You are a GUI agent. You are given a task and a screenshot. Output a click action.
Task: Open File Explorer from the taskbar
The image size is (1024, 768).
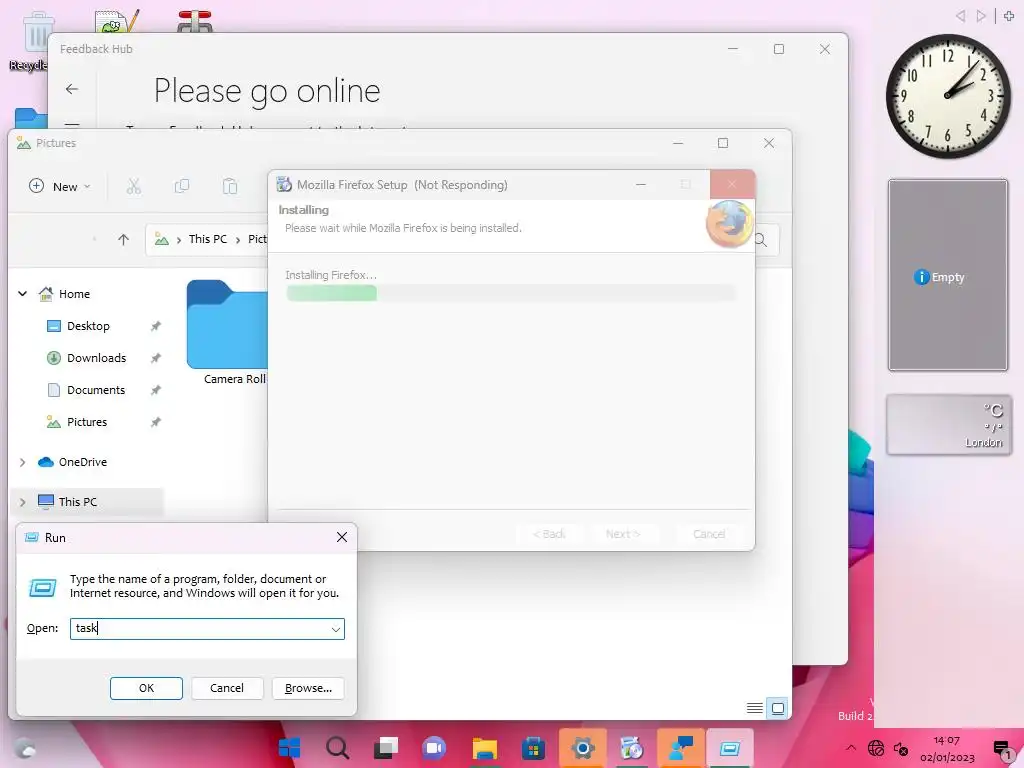tap(485, 748)
